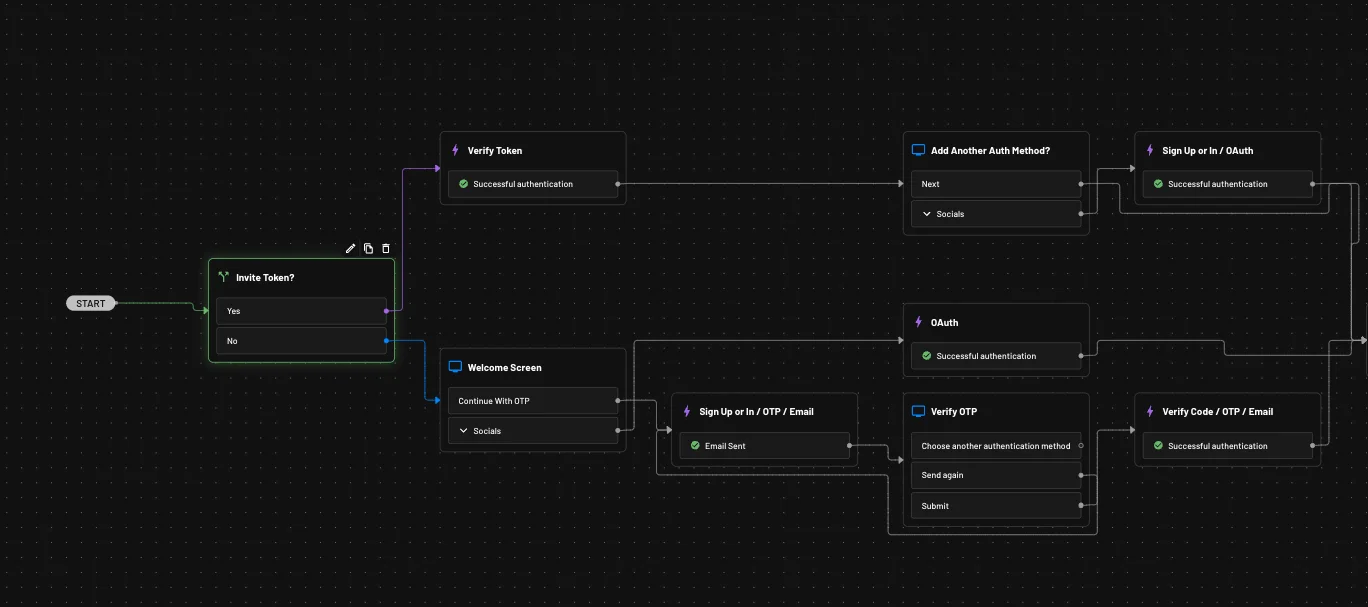
Task: Select the Yes branch of Invite Token
Action: (301, 311)
